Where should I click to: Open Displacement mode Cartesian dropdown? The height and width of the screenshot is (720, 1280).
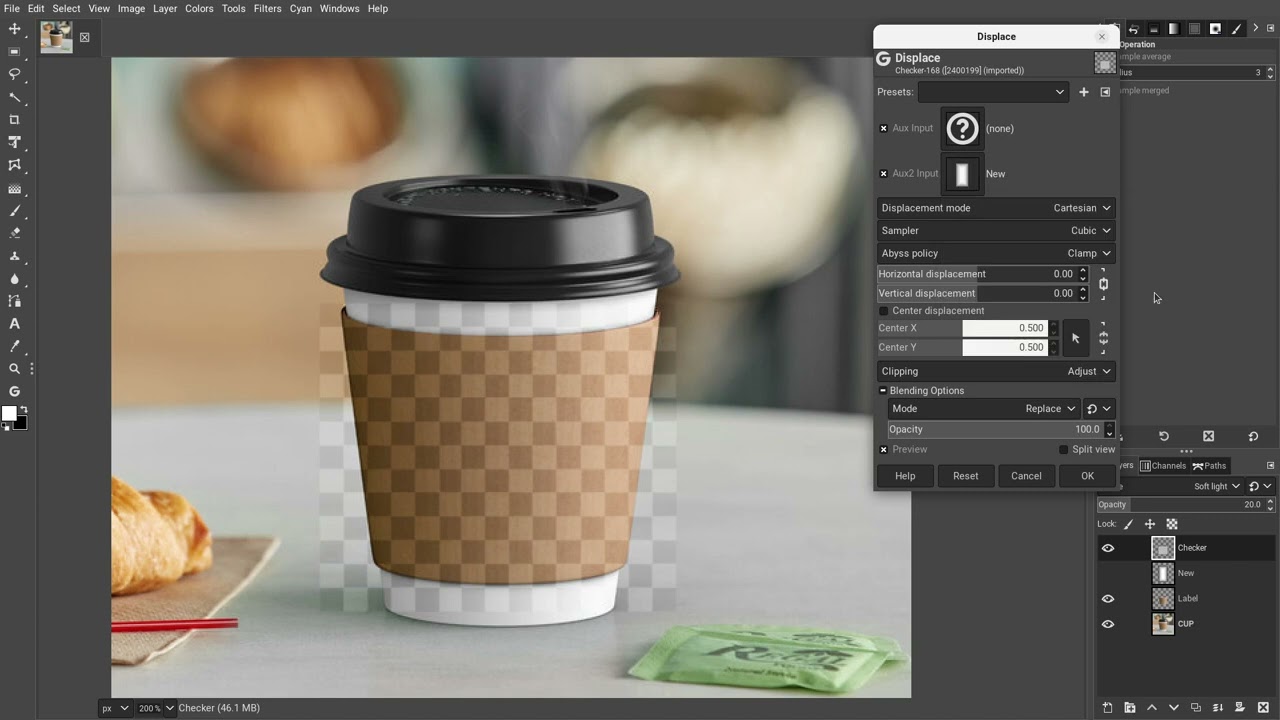tap(996, 208)
